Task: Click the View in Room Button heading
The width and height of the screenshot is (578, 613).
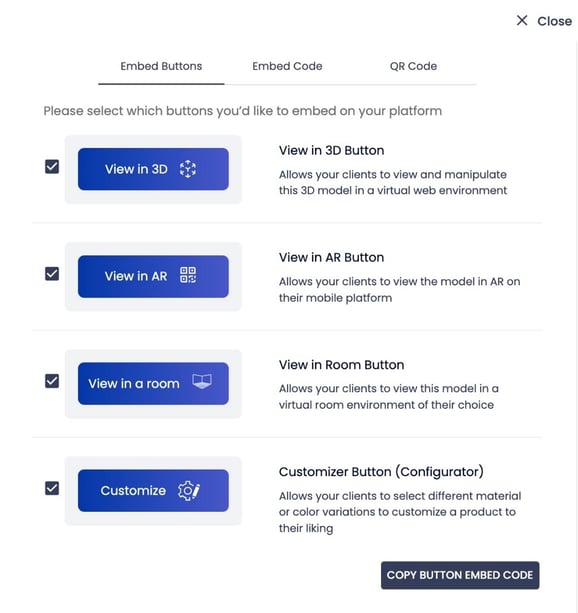Action: (341, 365)
